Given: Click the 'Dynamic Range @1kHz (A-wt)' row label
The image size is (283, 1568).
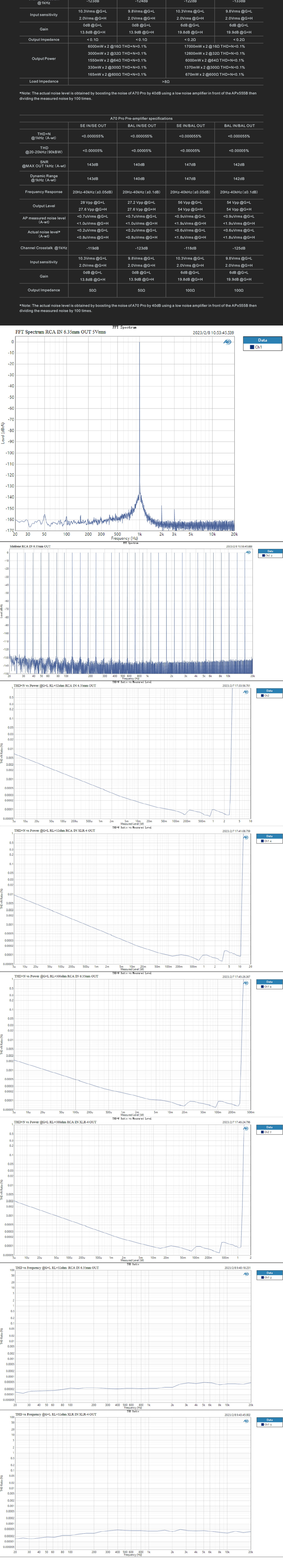Looking at the screenshot, I should pos(44,178).
